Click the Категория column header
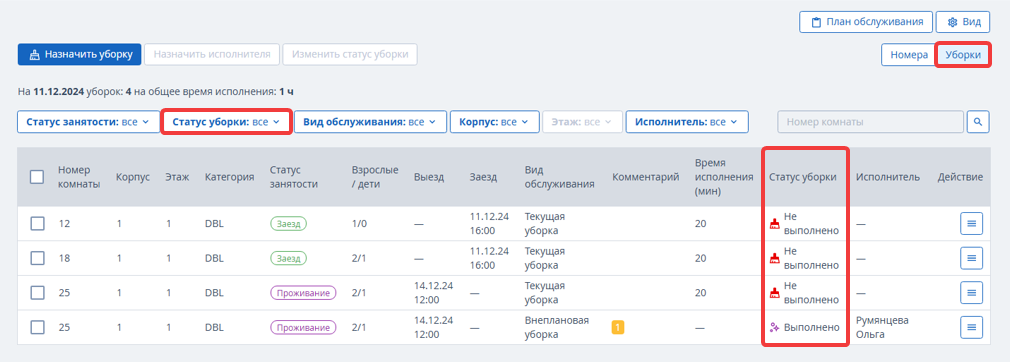This screenshot has height=362, width=1010. tap(229, 176)
